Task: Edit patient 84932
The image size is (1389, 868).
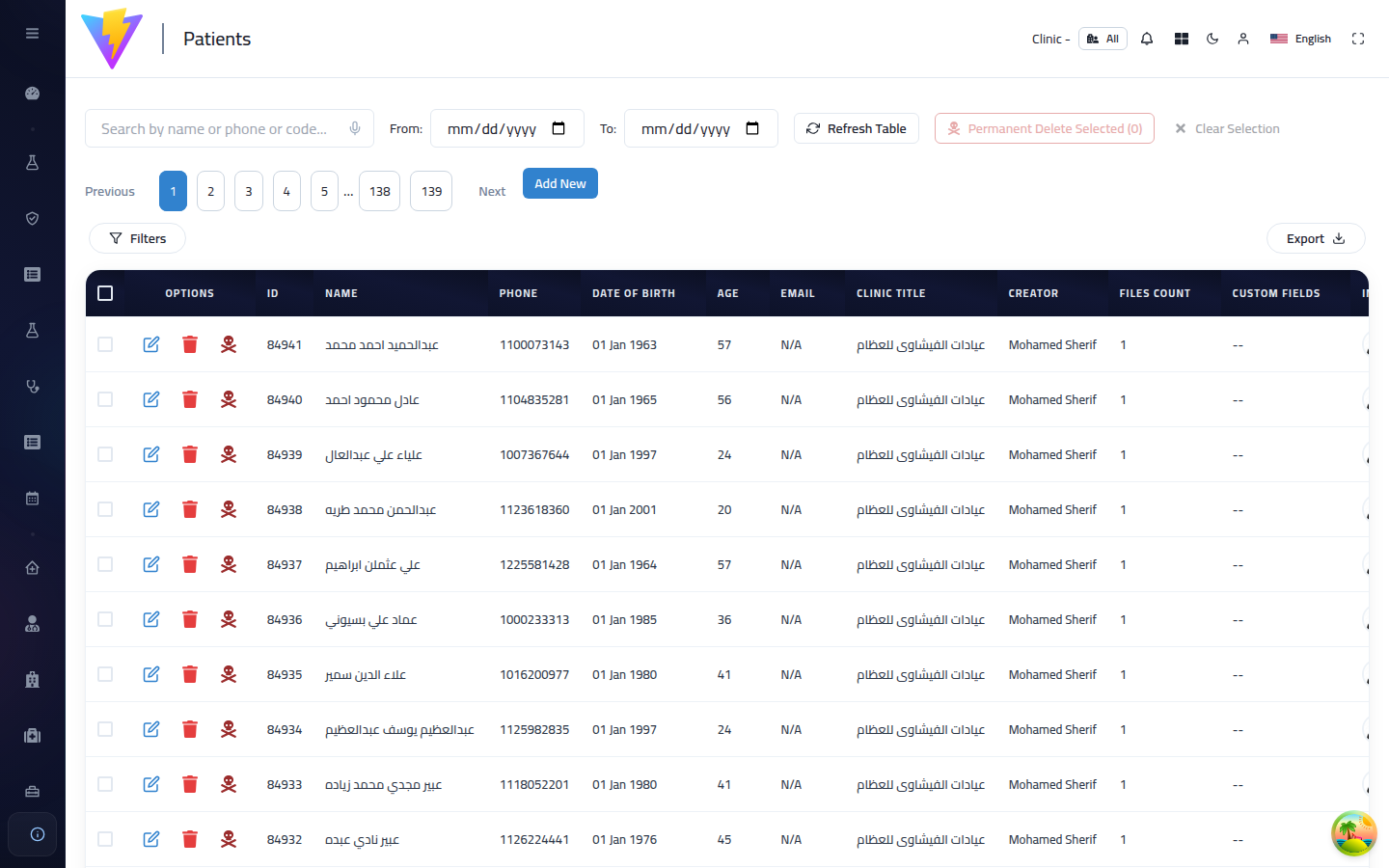Action: click(151, 839)
